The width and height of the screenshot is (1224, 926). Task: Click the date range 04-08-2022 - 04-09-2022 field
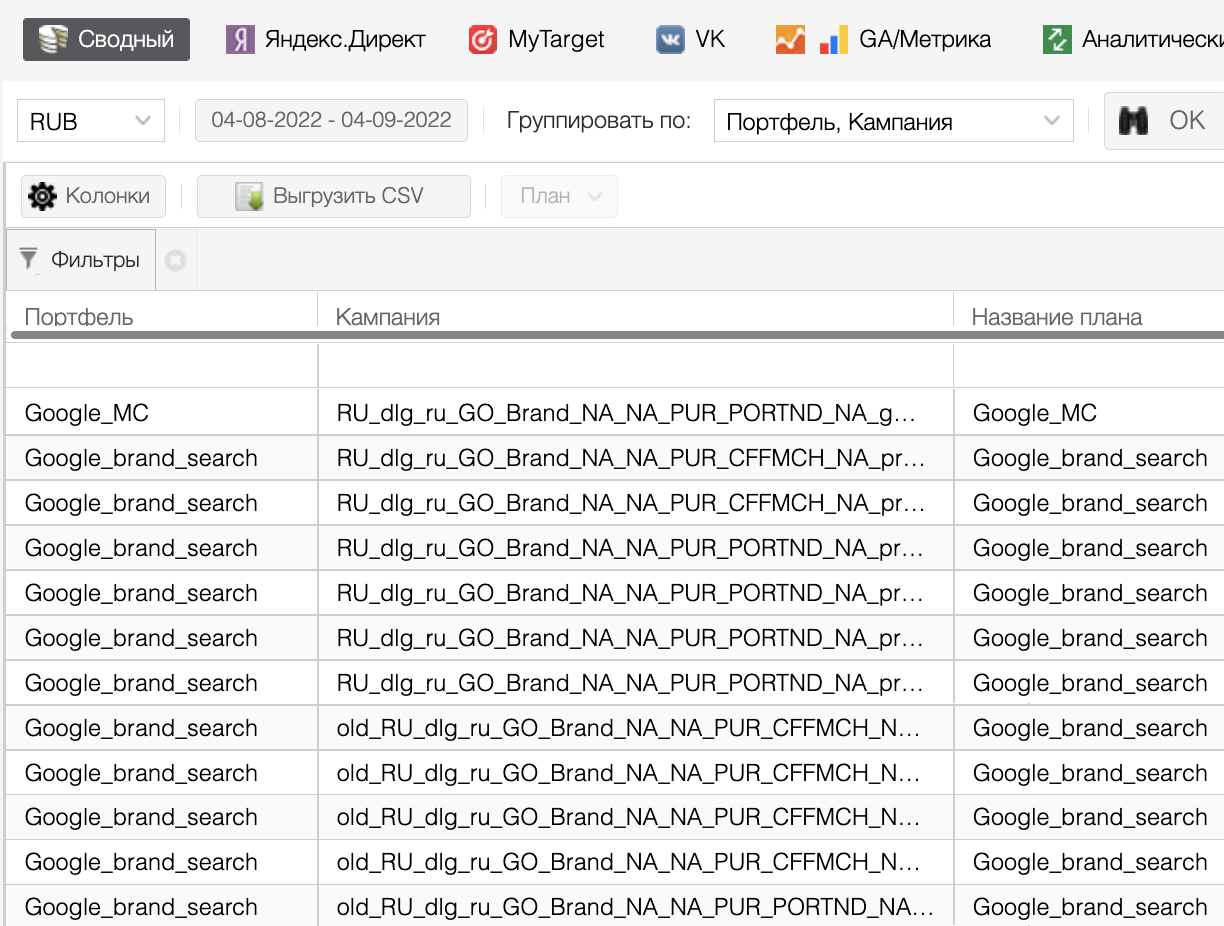(x=331, y=121)
